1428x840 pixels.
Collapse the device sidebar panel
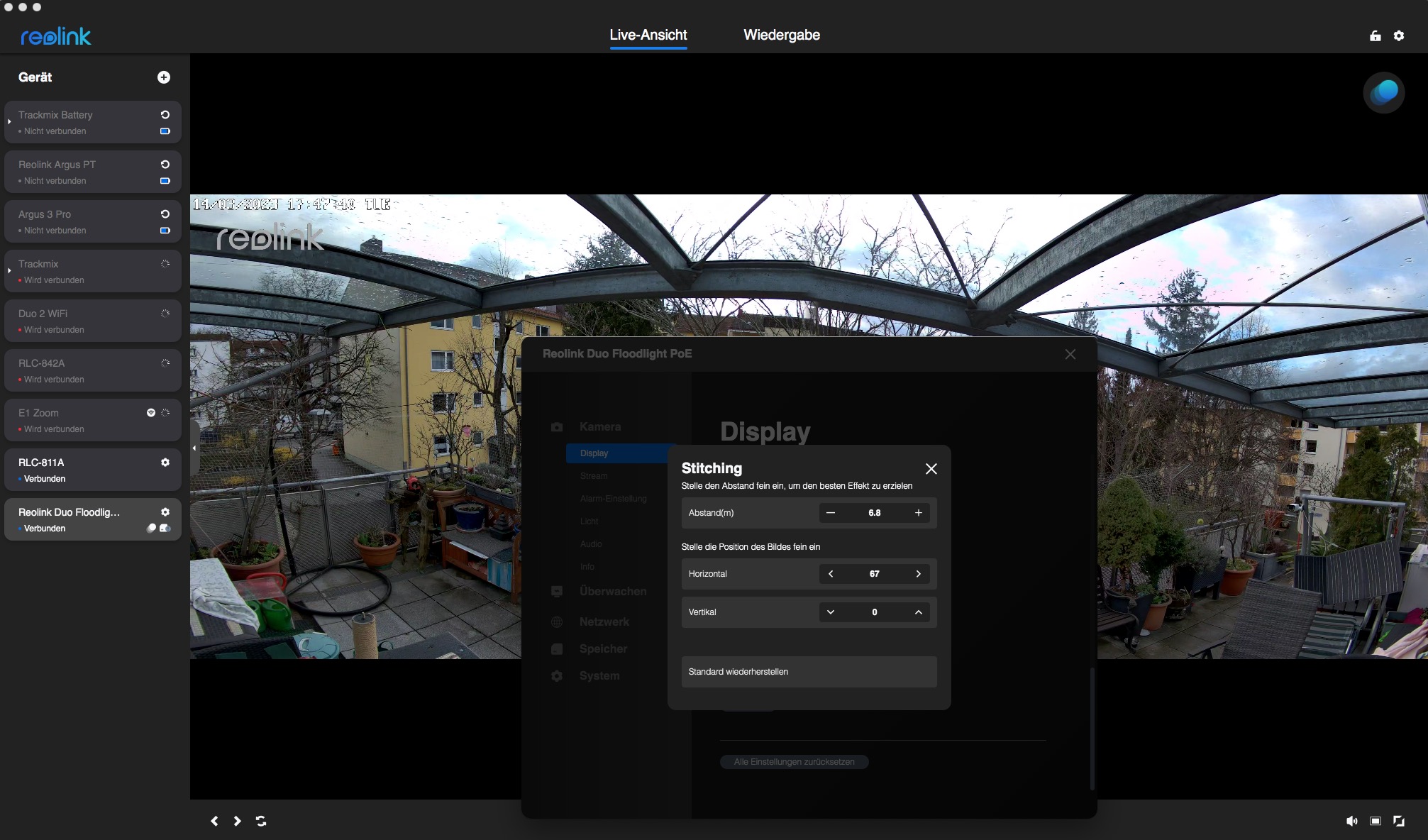pos(194,448)
